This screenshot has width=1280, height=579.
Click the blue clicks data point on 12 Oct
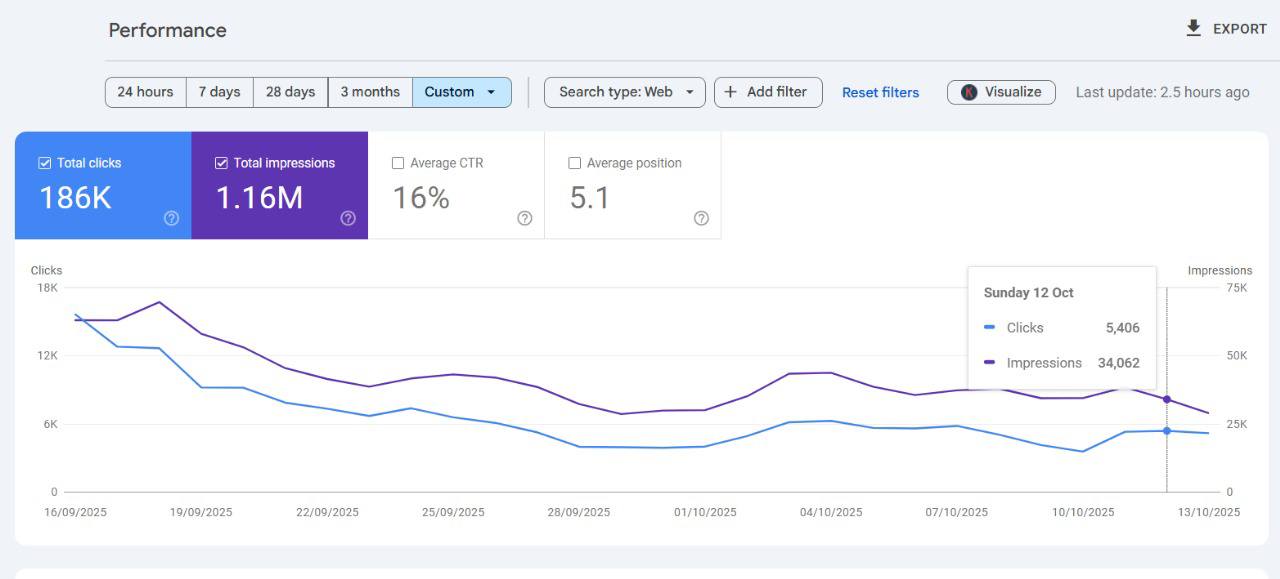(1167, 431)
